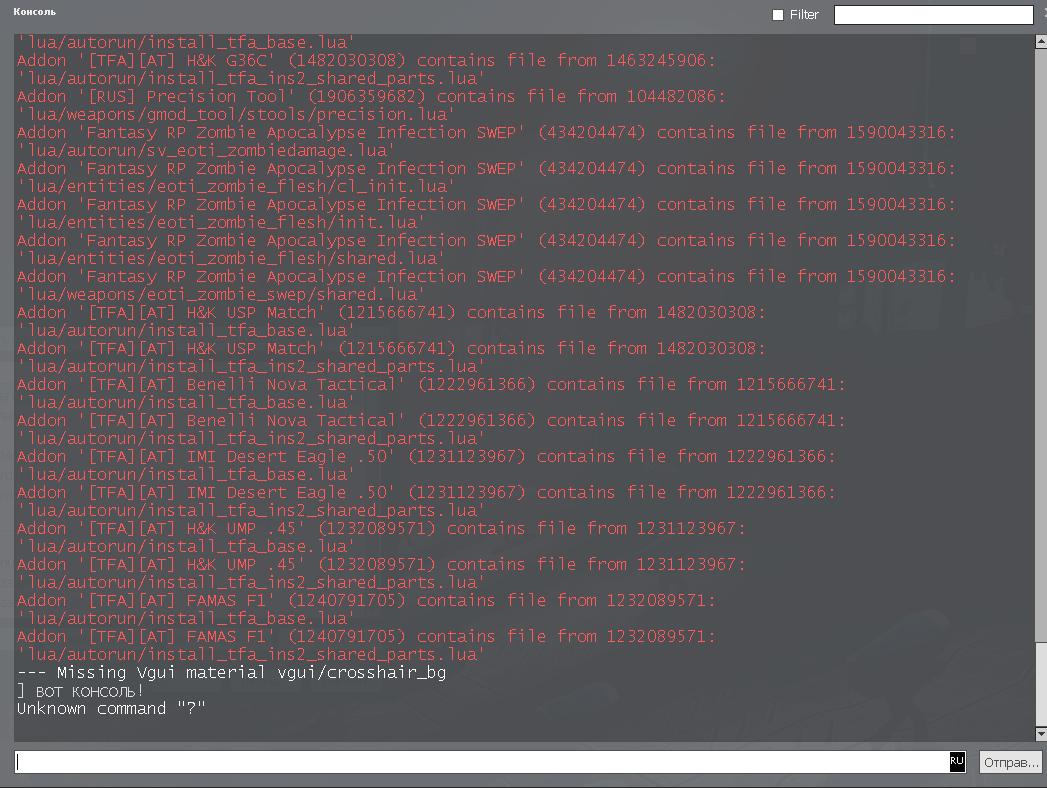Click addon ID 104482086 in the Precision Tool line
The width and height of the screenshot is (1047, 788).
click(671, 96)
